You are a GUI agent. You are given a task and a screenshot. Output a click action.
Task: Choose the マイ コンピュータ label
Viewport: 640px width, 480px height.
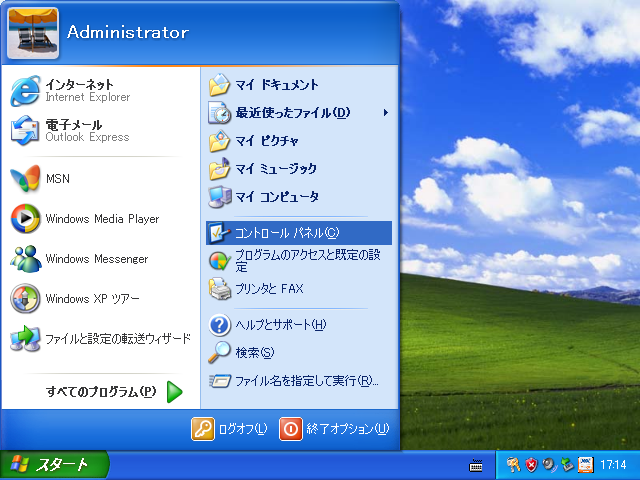pyautogui.click(x=277, y=197)
